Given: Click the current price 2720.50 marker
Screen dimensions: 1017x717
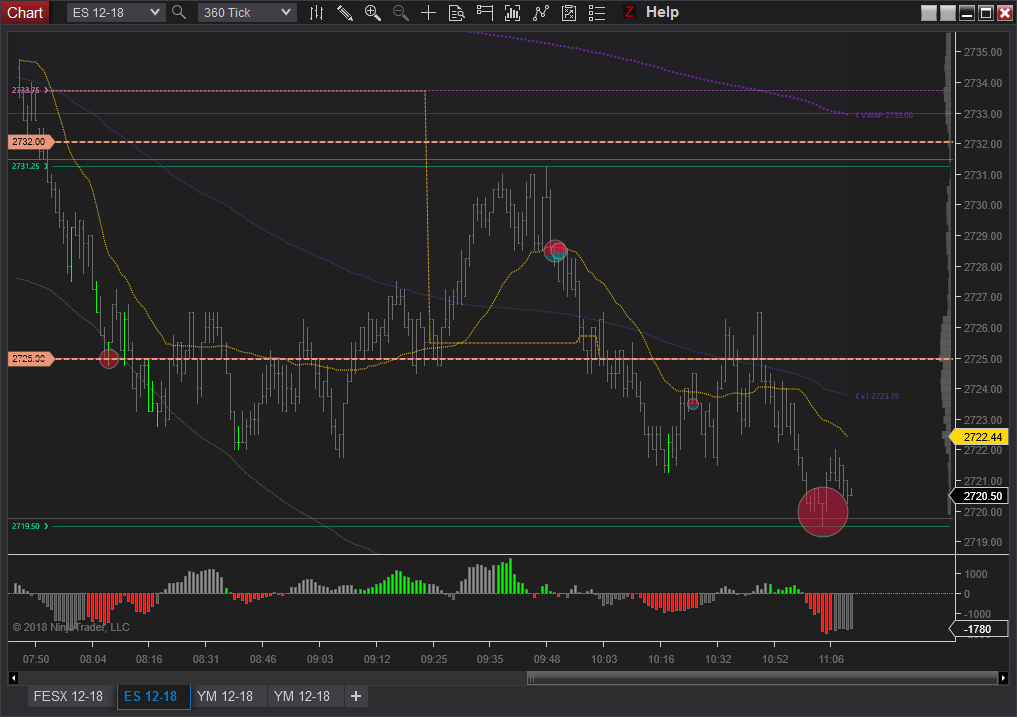Looking at the screenshot, I should (979, 496).
